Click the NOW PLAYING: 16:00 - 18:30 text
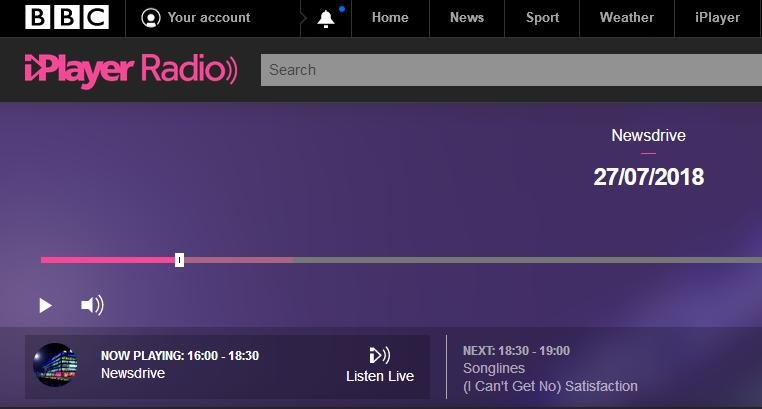 click(180, 356)
